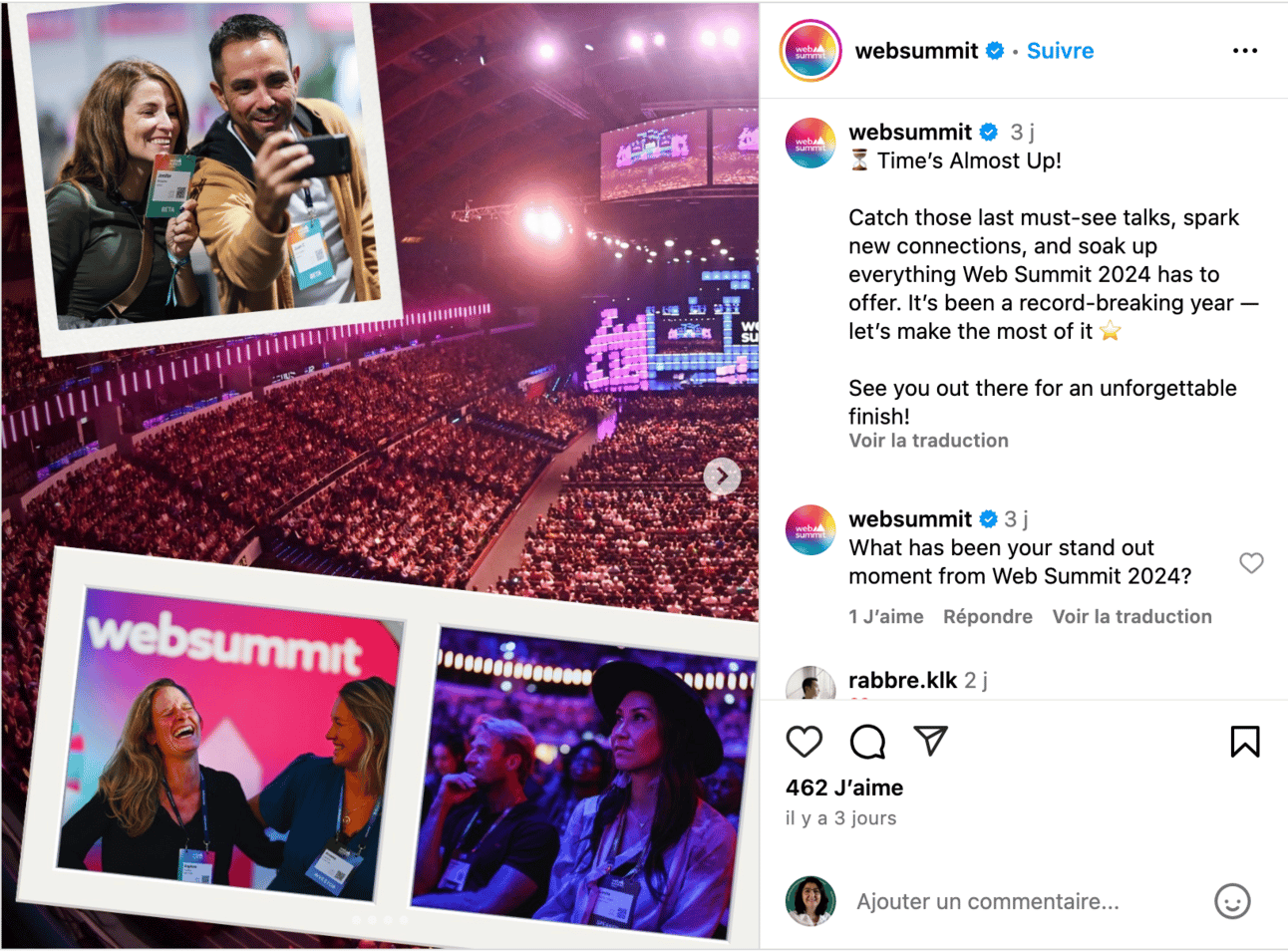View who liked via 1 J'aime
Image resolution: width=1288 pixels, height=951 pixels.
point(885,617)
